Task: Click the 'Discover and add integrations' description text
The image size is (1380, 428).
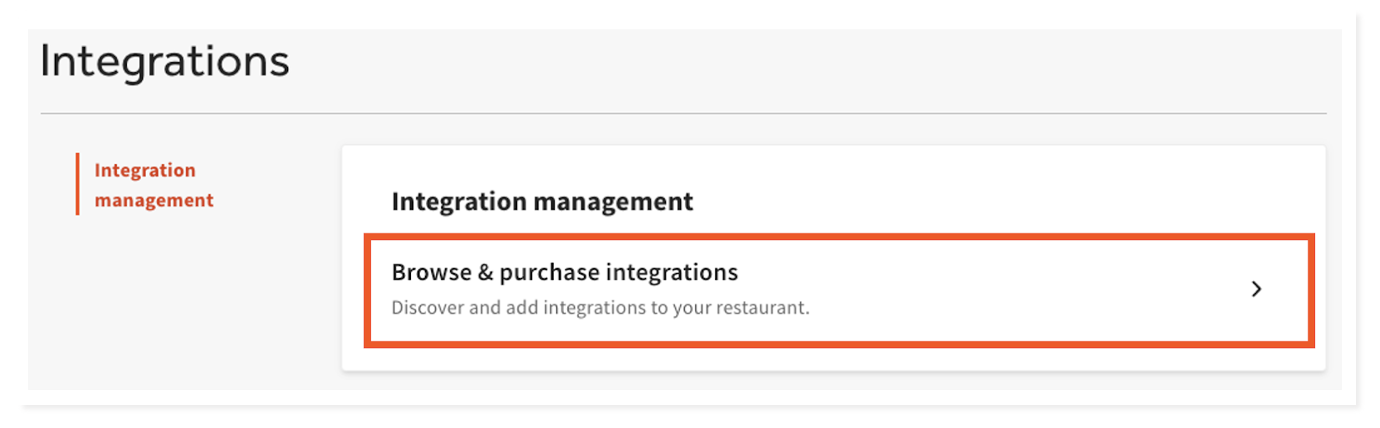Action: [599, 308]
